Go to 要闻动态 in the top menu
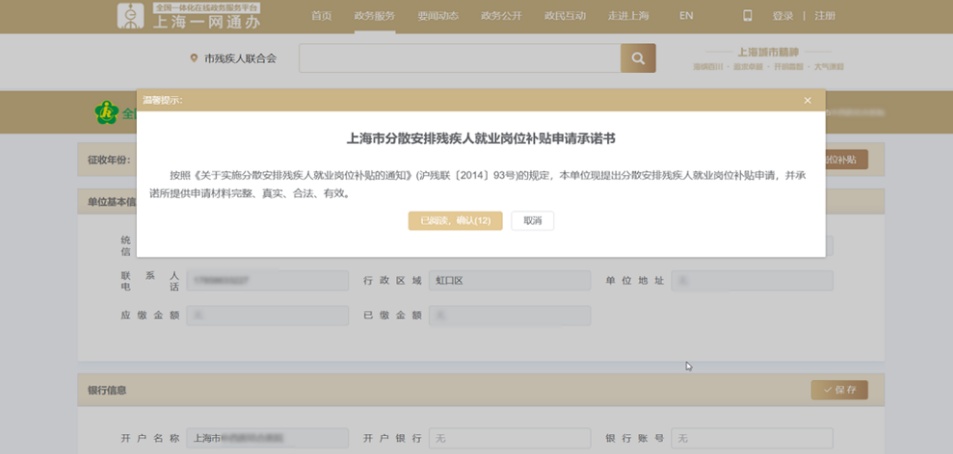 pyautogui.click(x=437, y=16)
